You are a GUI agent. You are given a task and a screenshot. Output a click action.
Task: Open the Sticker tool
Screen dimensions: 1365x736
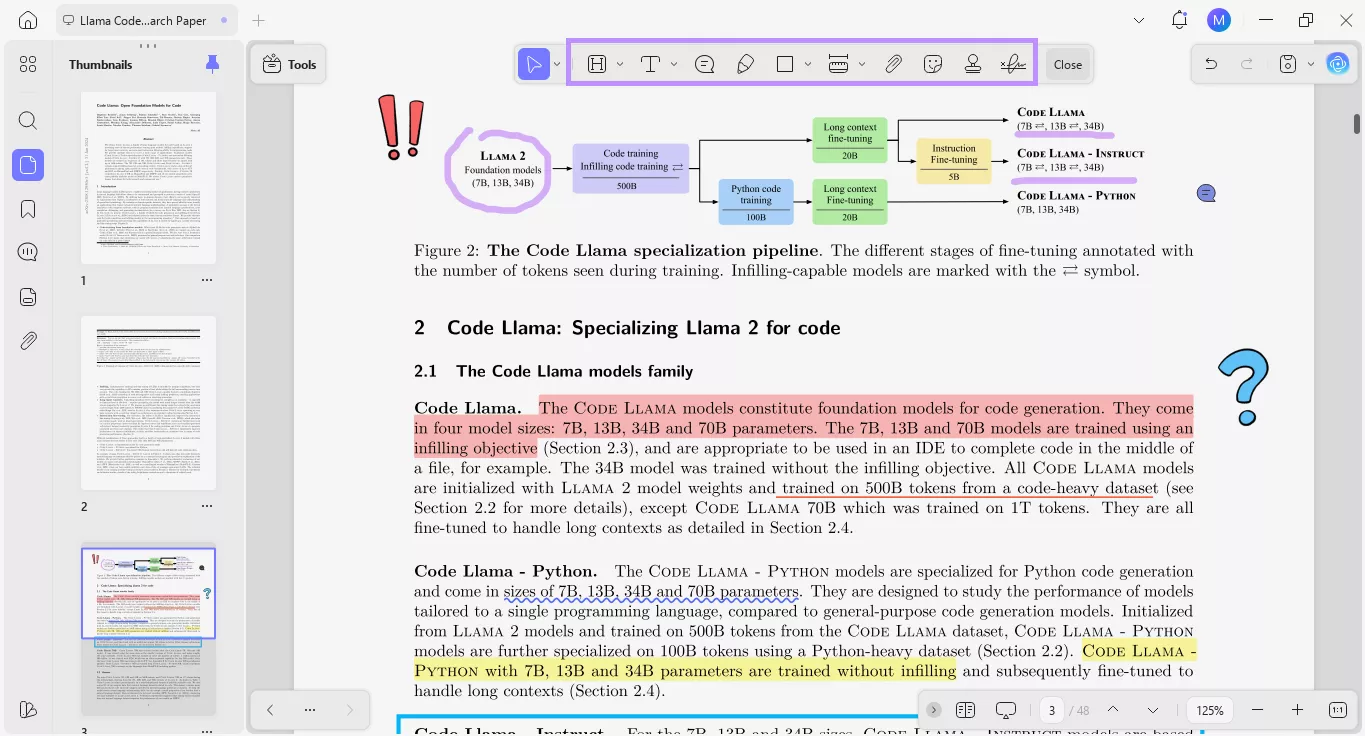coord(932,63)
